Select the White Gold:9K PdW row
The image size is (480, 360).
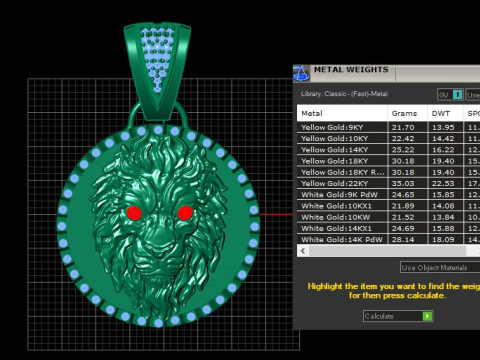pos(388,195)
